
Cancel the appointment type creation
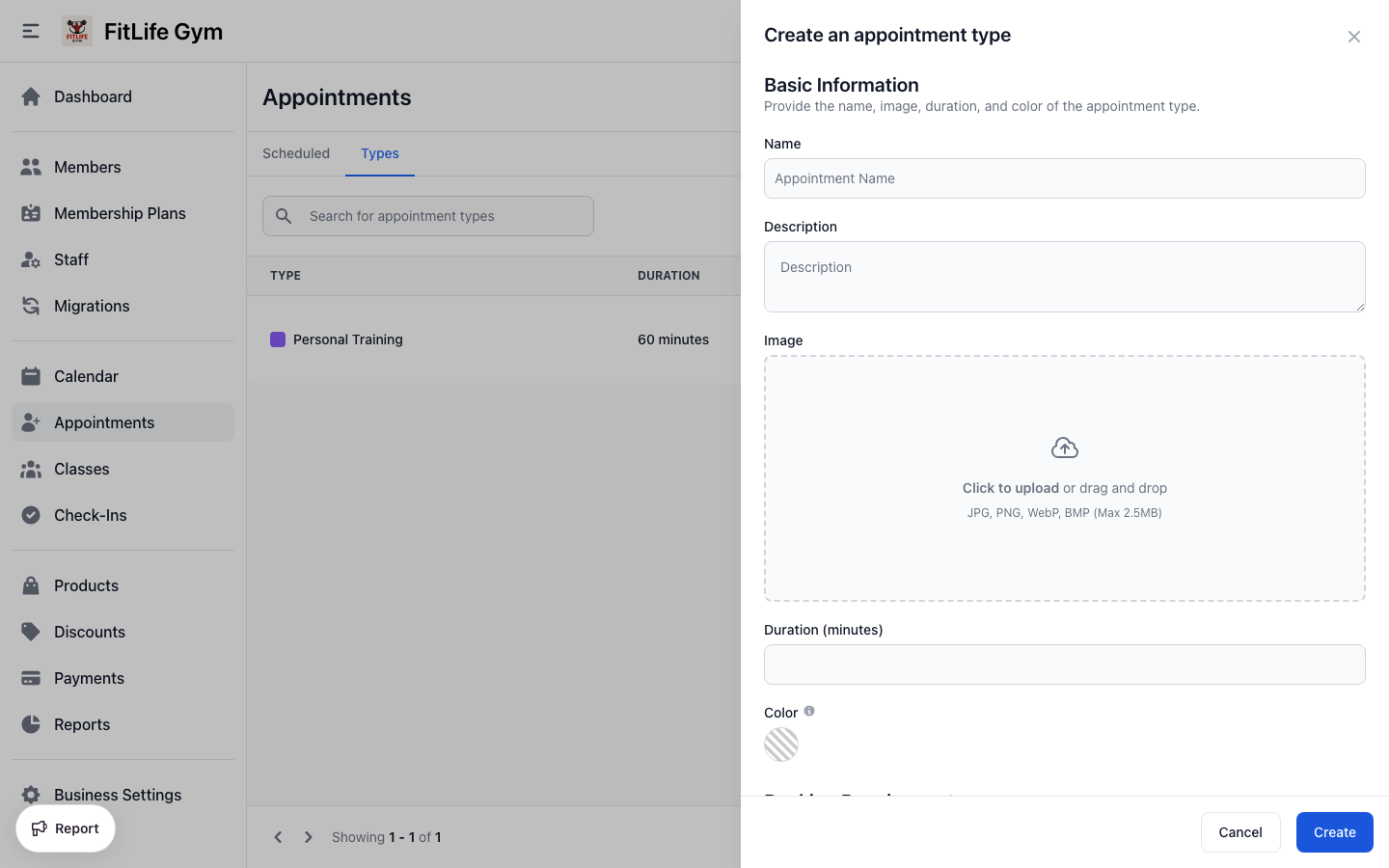[1240, 832]
